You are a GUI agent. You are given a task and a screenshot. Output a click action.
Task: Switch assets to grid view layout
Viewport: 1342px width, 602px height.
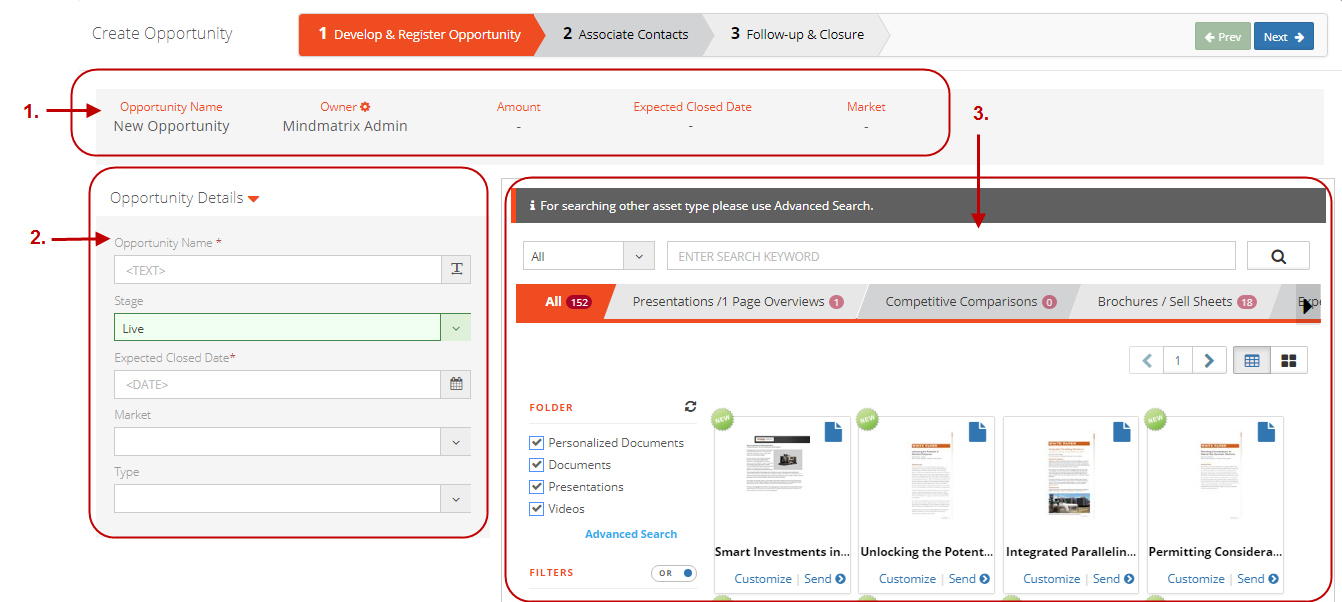[1288, 359]
